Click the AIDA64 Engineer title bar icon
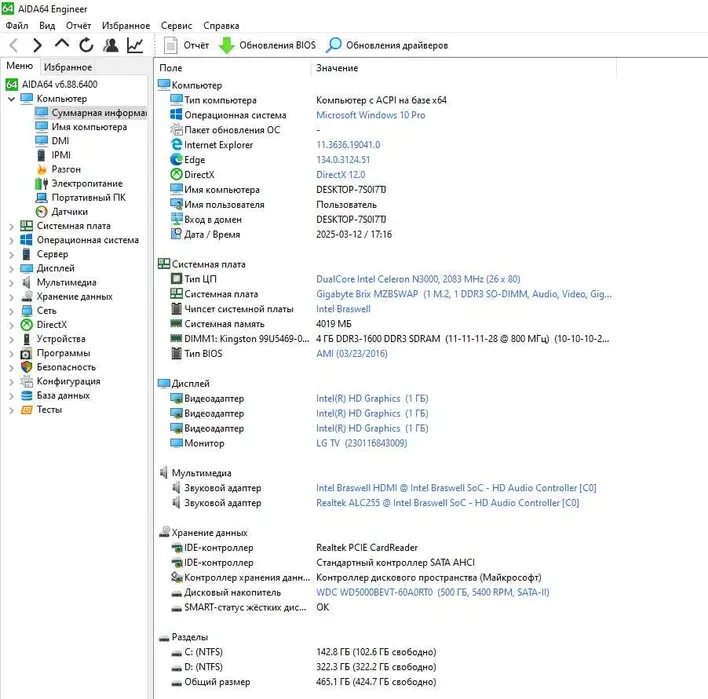 tap(8, 9)
